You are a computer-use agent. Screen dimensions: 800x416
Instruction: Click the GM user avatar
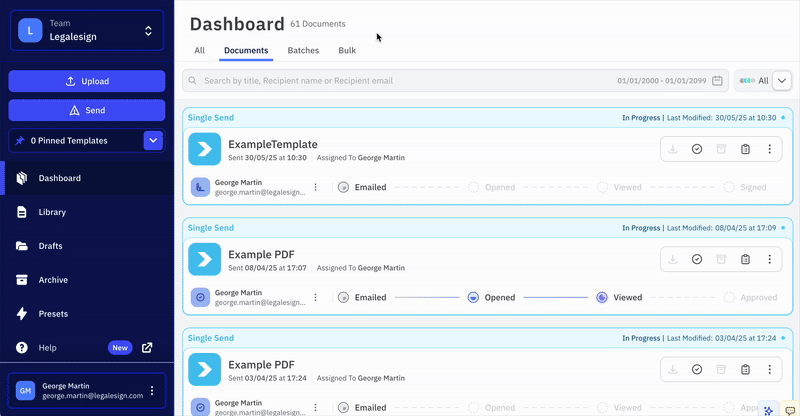click(x=26, y=390)
